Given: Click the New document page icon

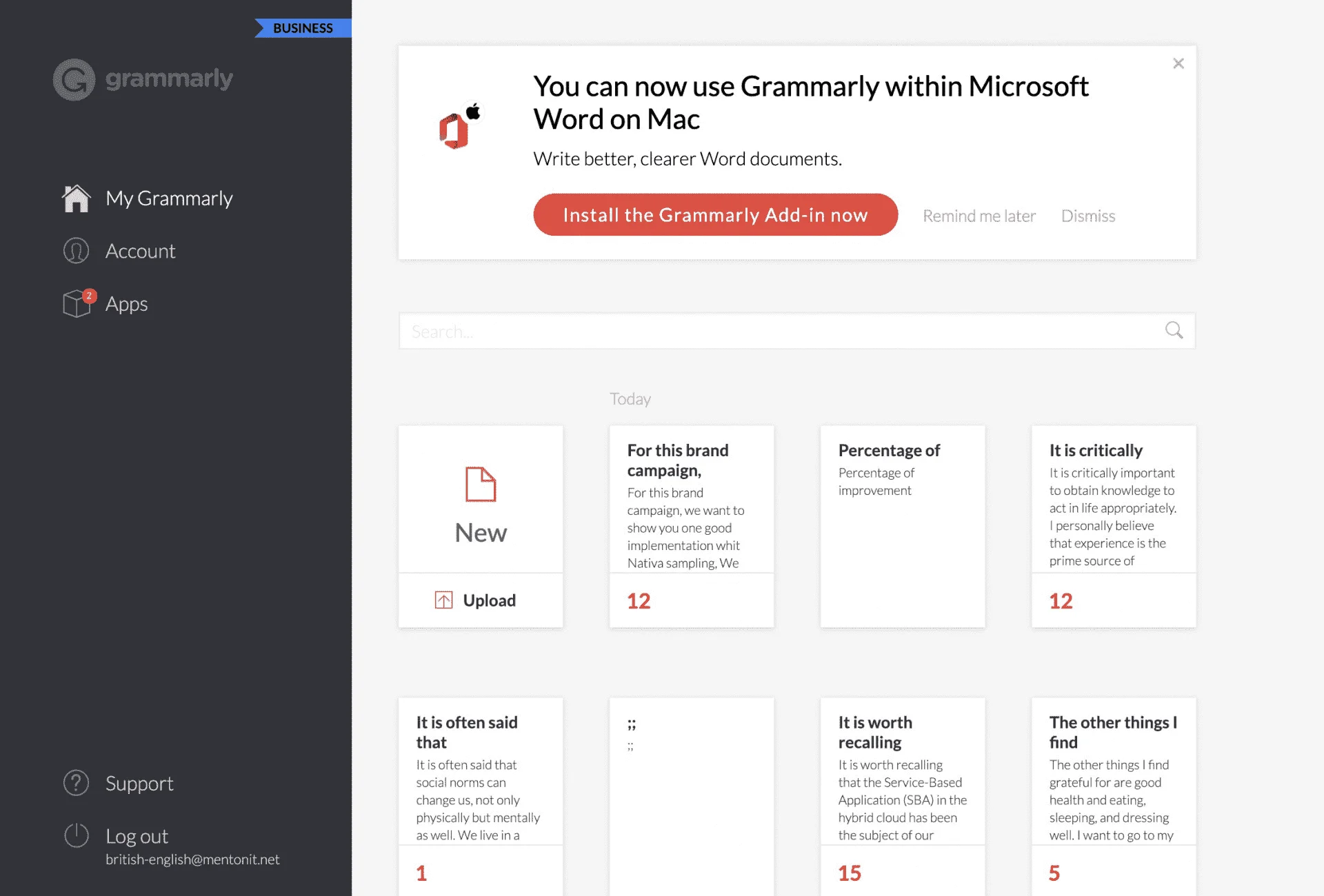Looking at the screenshot, I should (x=481, y=484).
